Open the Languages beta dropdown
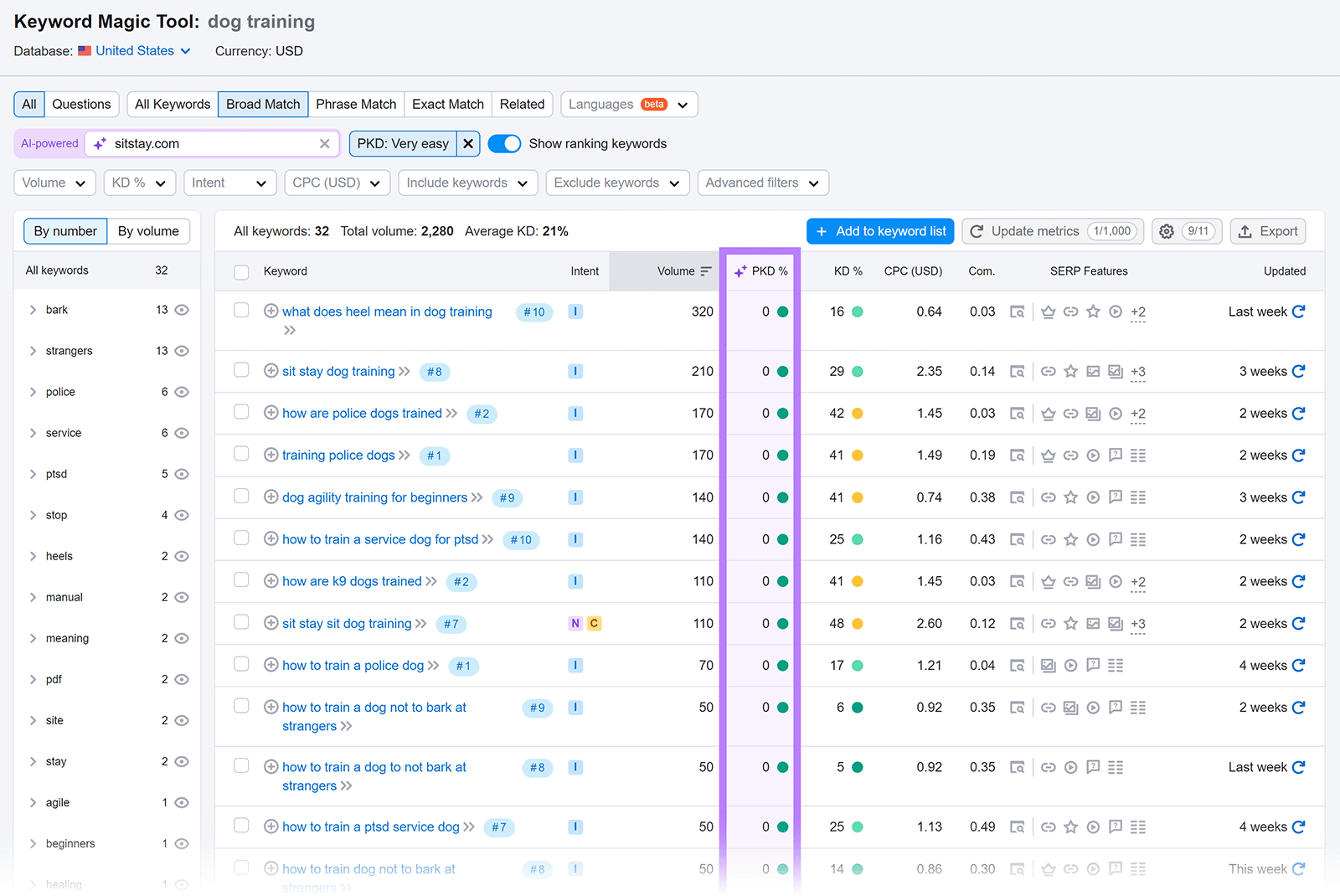 (628, 104)
